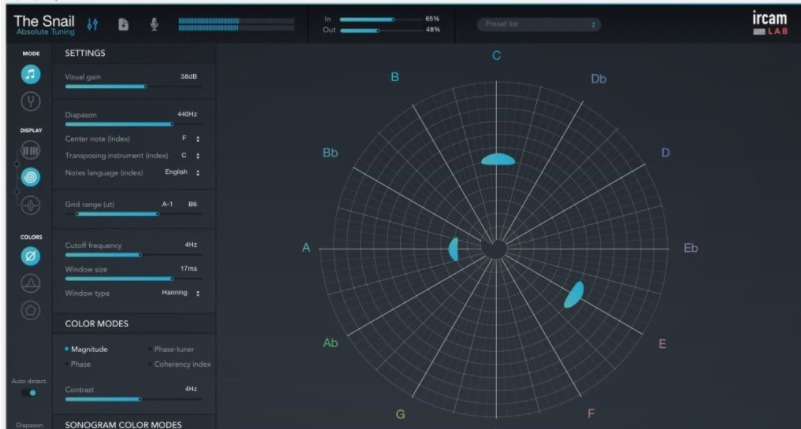This screenshot has height=429, width=801.
Task: Adjust the In level slider
Action: click(381, 19)
